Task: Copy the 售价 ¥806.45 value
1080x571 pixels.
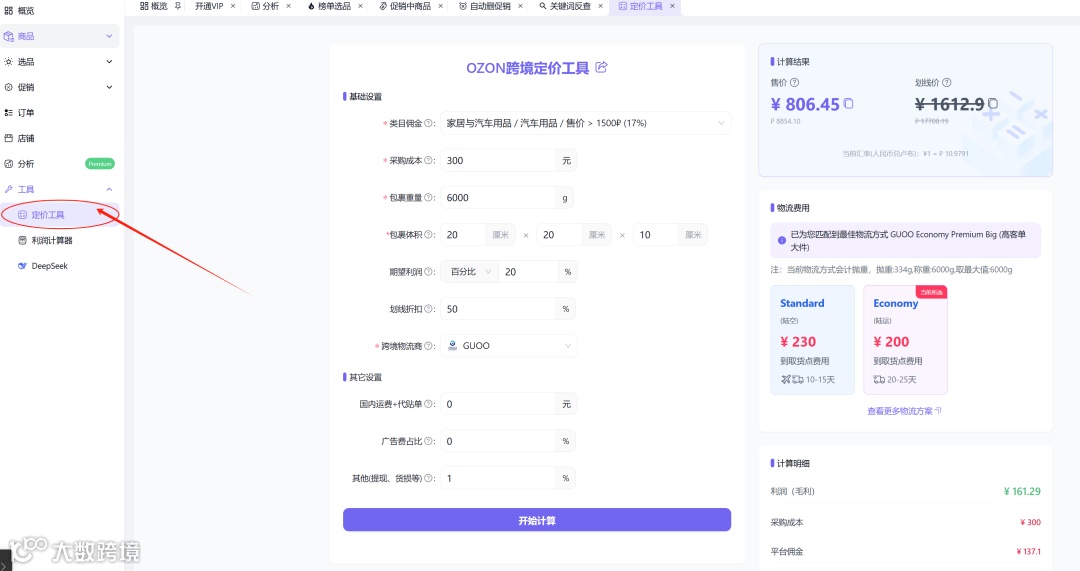Action: pos(849,103)
